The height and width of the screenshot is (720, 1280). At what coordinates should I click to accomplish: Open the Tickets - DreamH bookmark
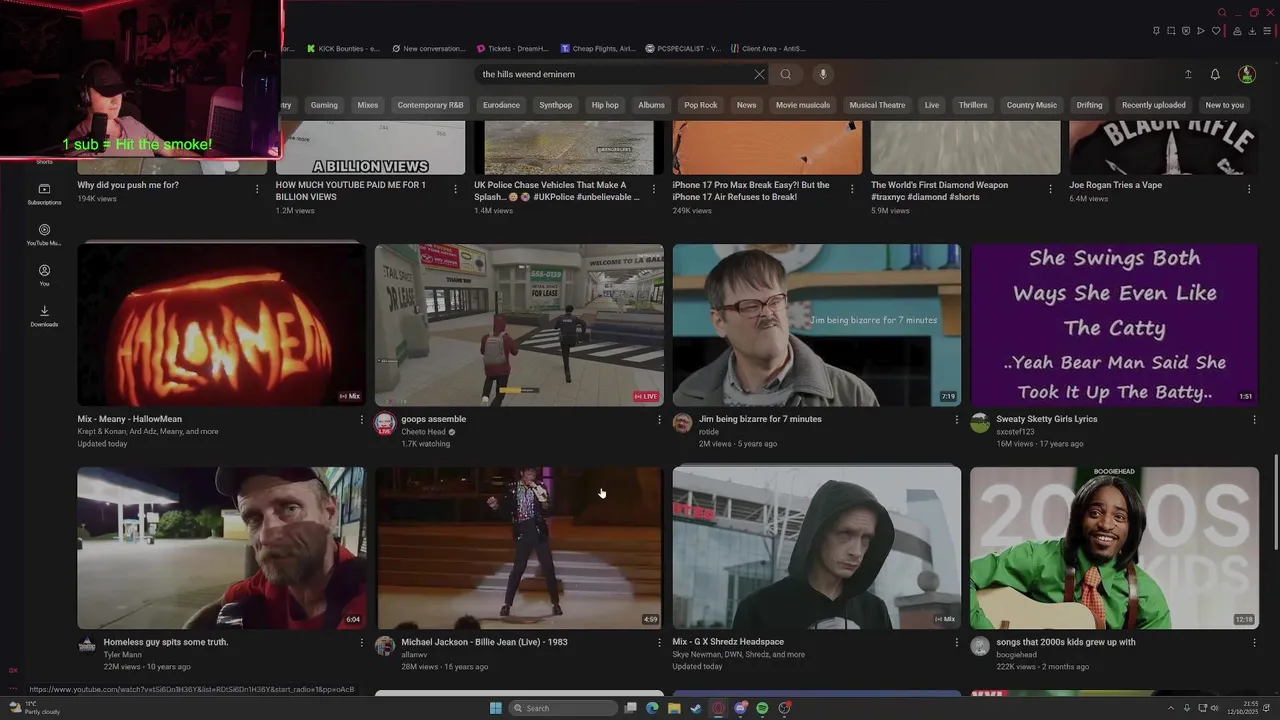513,48
